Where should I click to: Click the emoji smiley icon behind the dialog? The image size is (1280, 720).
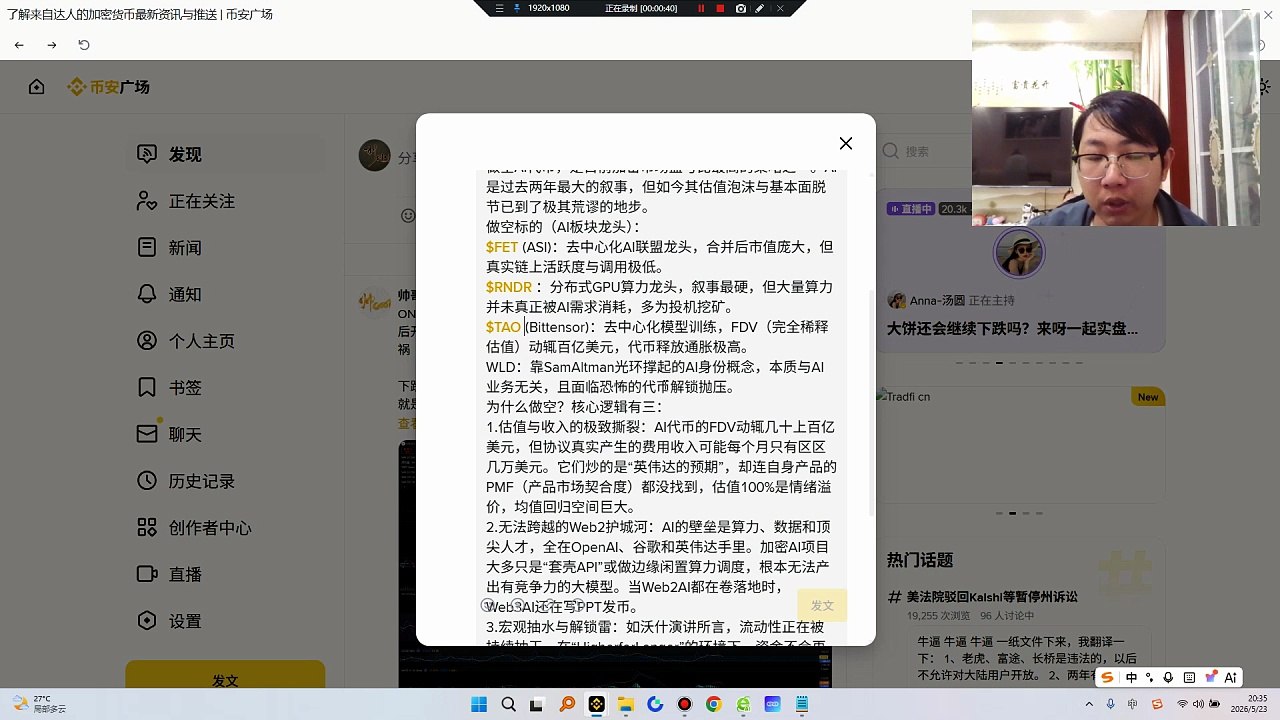coord(407,215)
